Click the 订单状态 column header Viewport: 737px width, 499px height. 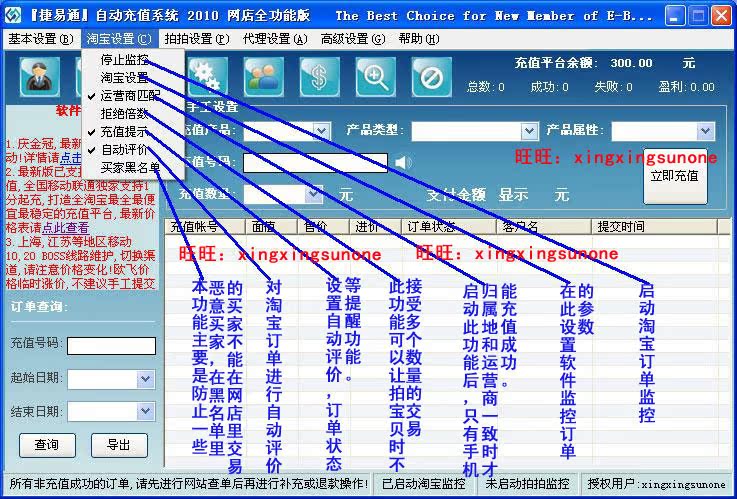[449, 227]
